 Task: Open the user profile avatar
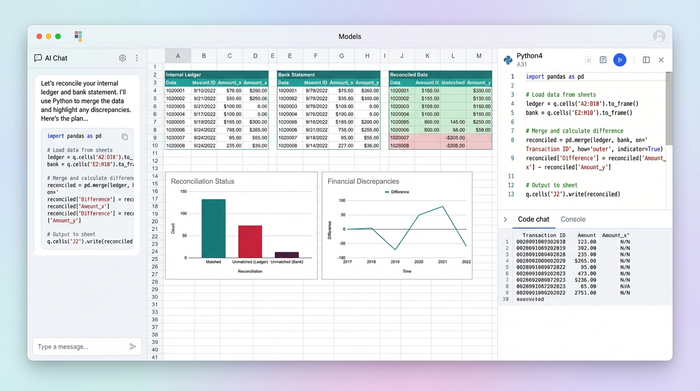point(659,36)
